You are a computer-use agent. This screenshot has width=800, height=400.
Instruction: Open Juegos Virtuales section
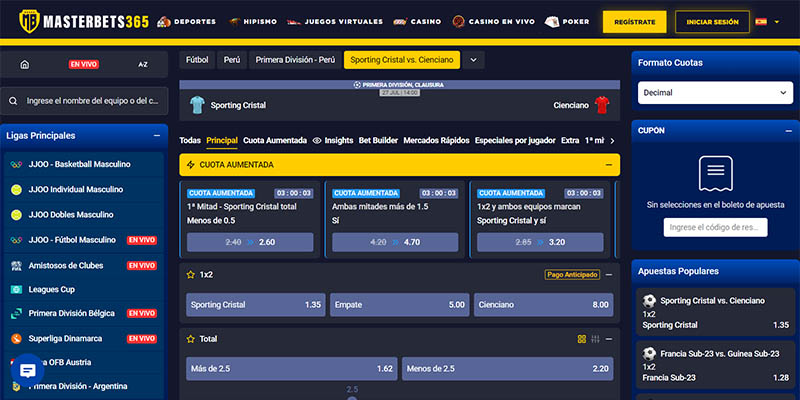tap(335, 21)
